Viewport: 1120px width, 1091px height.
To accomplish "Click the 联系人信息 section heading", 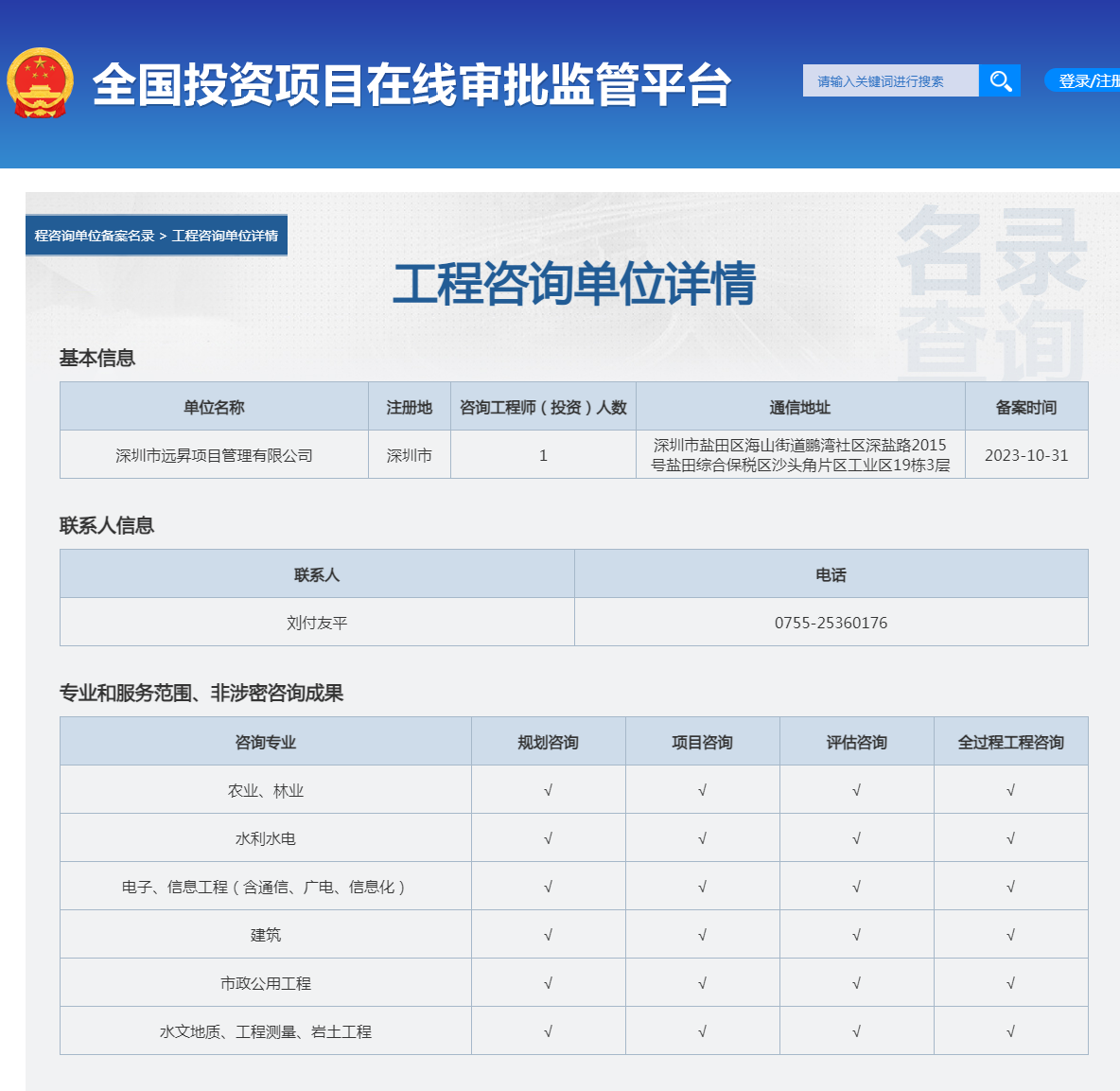I will click(x=107, y=526).
